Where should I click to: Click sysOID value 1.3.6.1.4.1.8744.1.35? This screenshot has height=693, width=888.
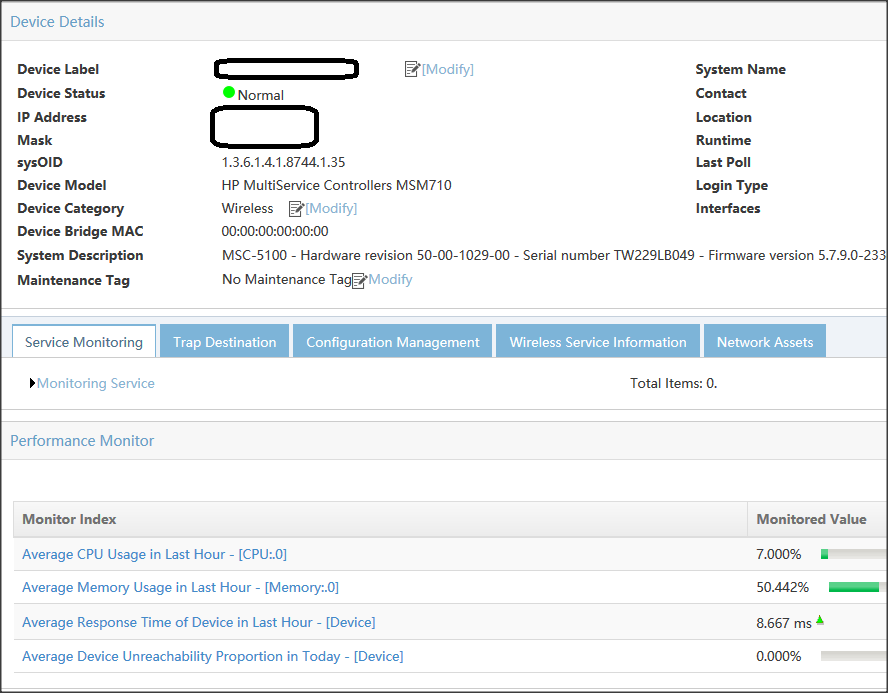[283, 162]
